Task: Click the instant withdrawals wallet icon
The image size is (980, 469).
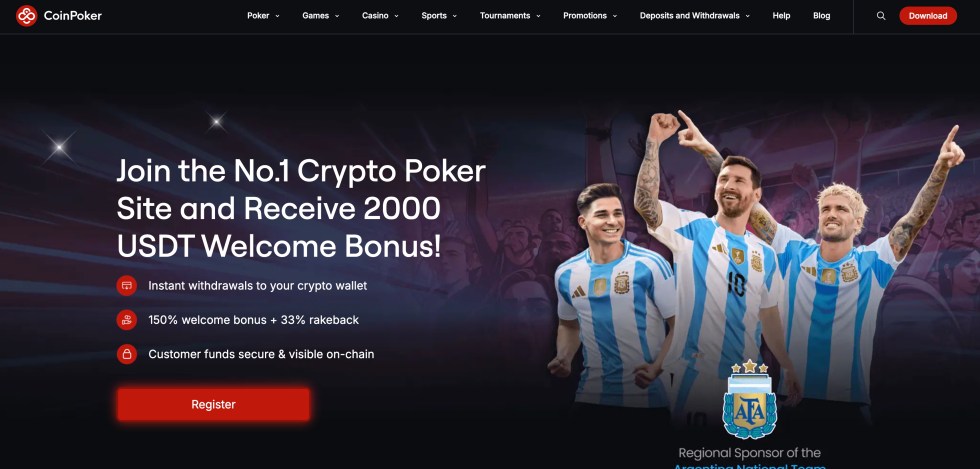Action: (x=127, y=286)
